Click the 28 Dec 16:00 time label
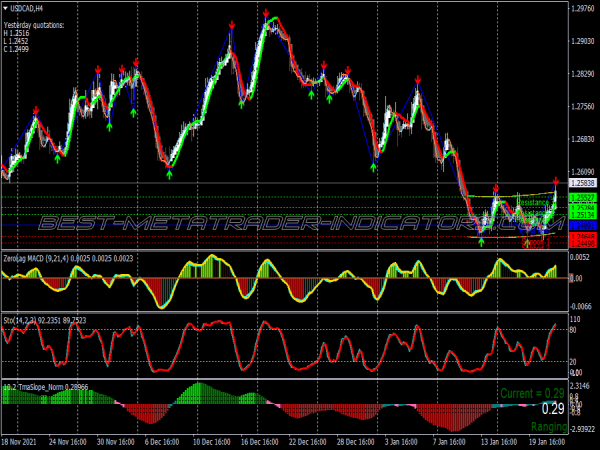Image resolution: width=600 pixels, height=450 pixels. [355, 442]
